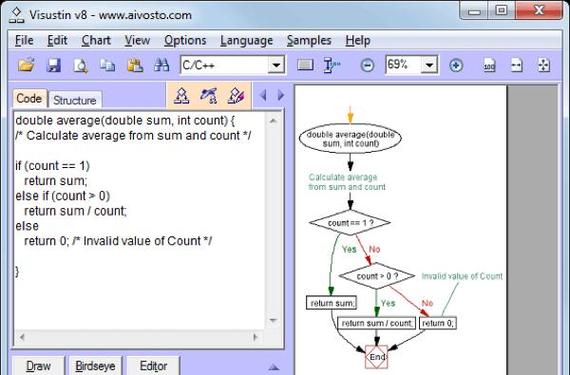Click the fit-to-width toolbar icon
570x375 pixels.
(x=517, y=66)
